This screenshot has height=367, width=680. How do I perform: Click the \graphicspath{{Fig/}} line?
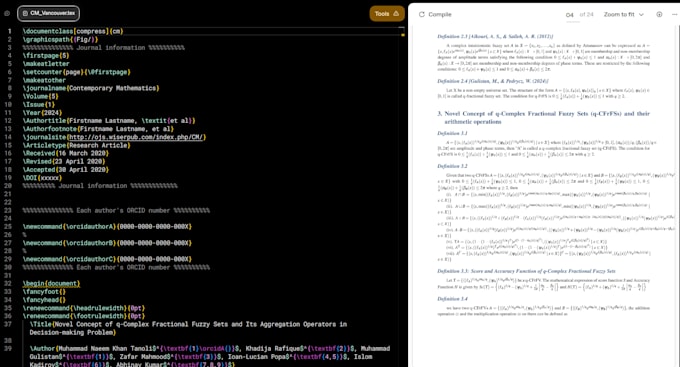click(x=60, y=39)
